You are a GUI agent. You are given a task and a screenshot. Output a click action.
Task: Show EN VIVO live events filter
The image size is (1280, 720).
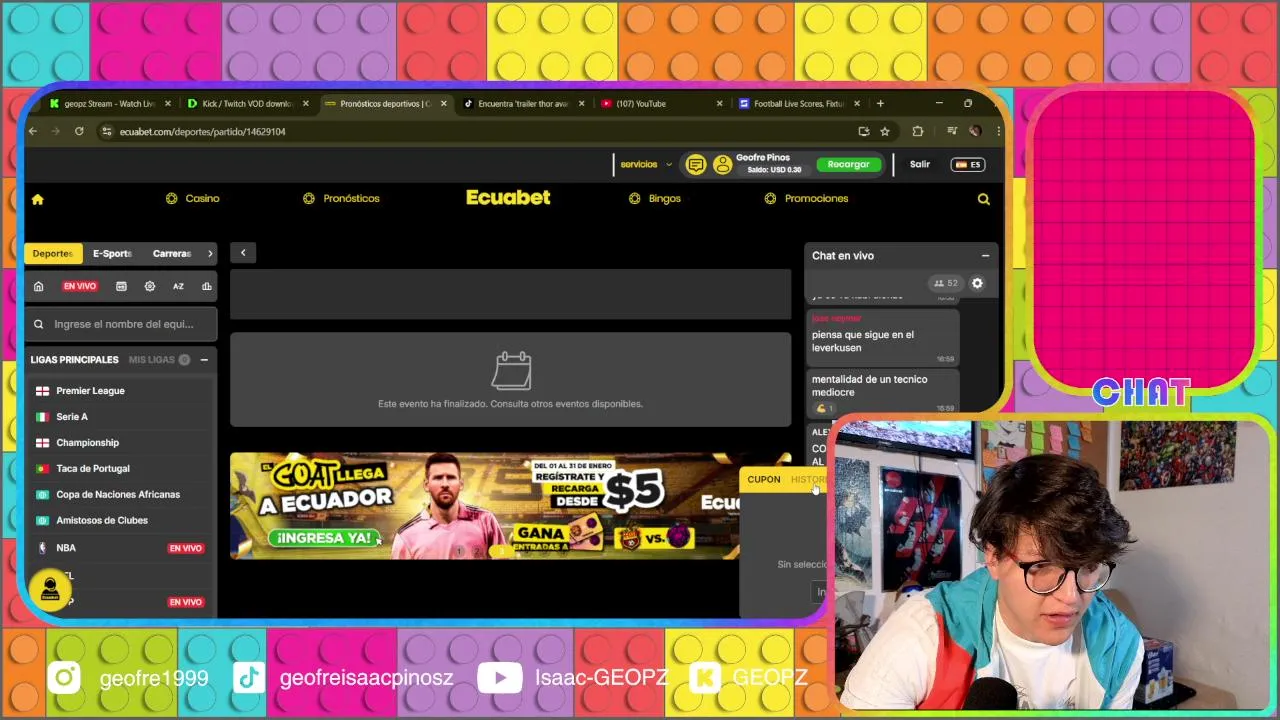[80, 286]
